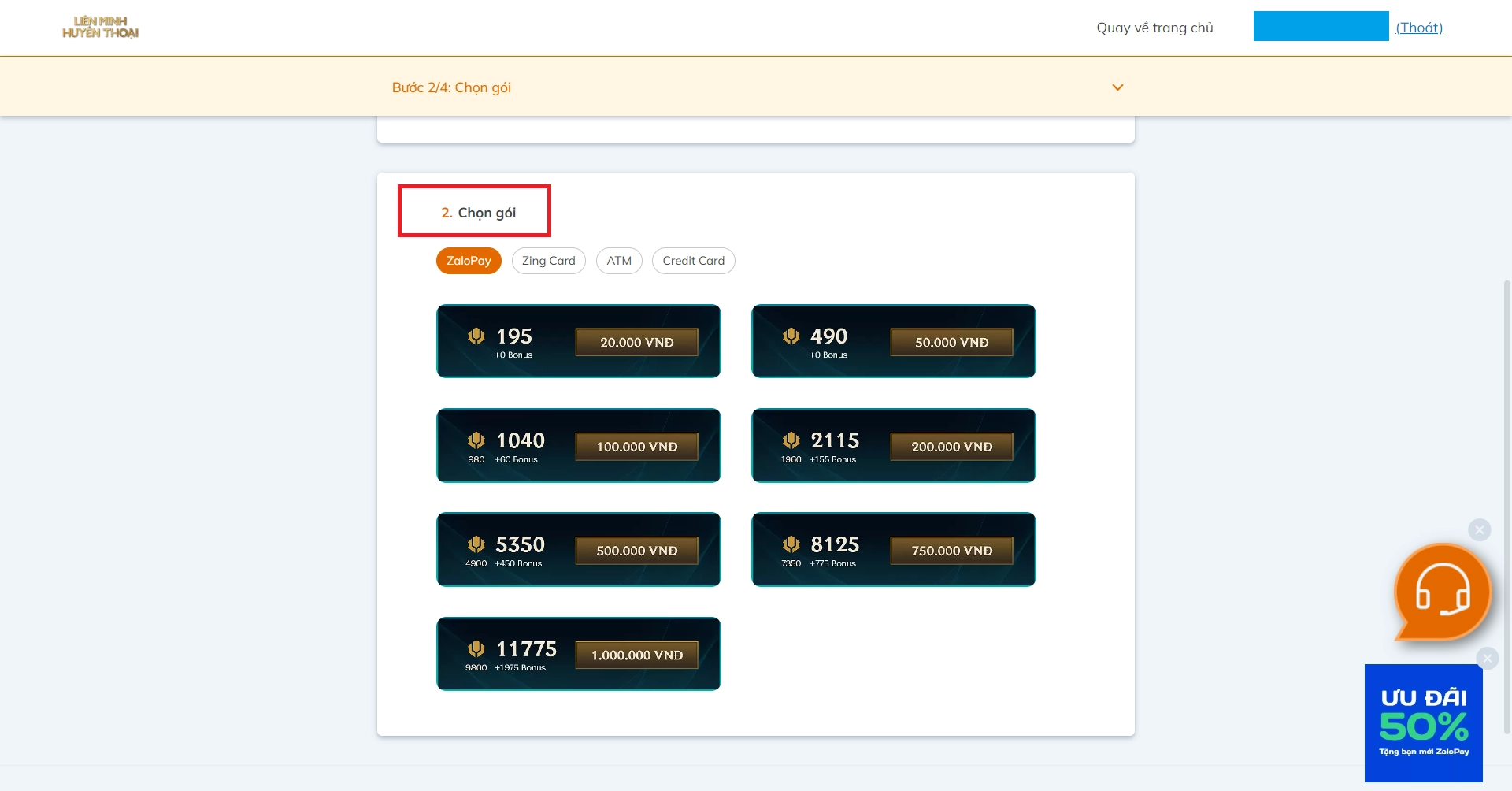This screenshot has width=1512, height=791.
Task: Go to Quay về trang chủ
Action: tap(1154, 28)
